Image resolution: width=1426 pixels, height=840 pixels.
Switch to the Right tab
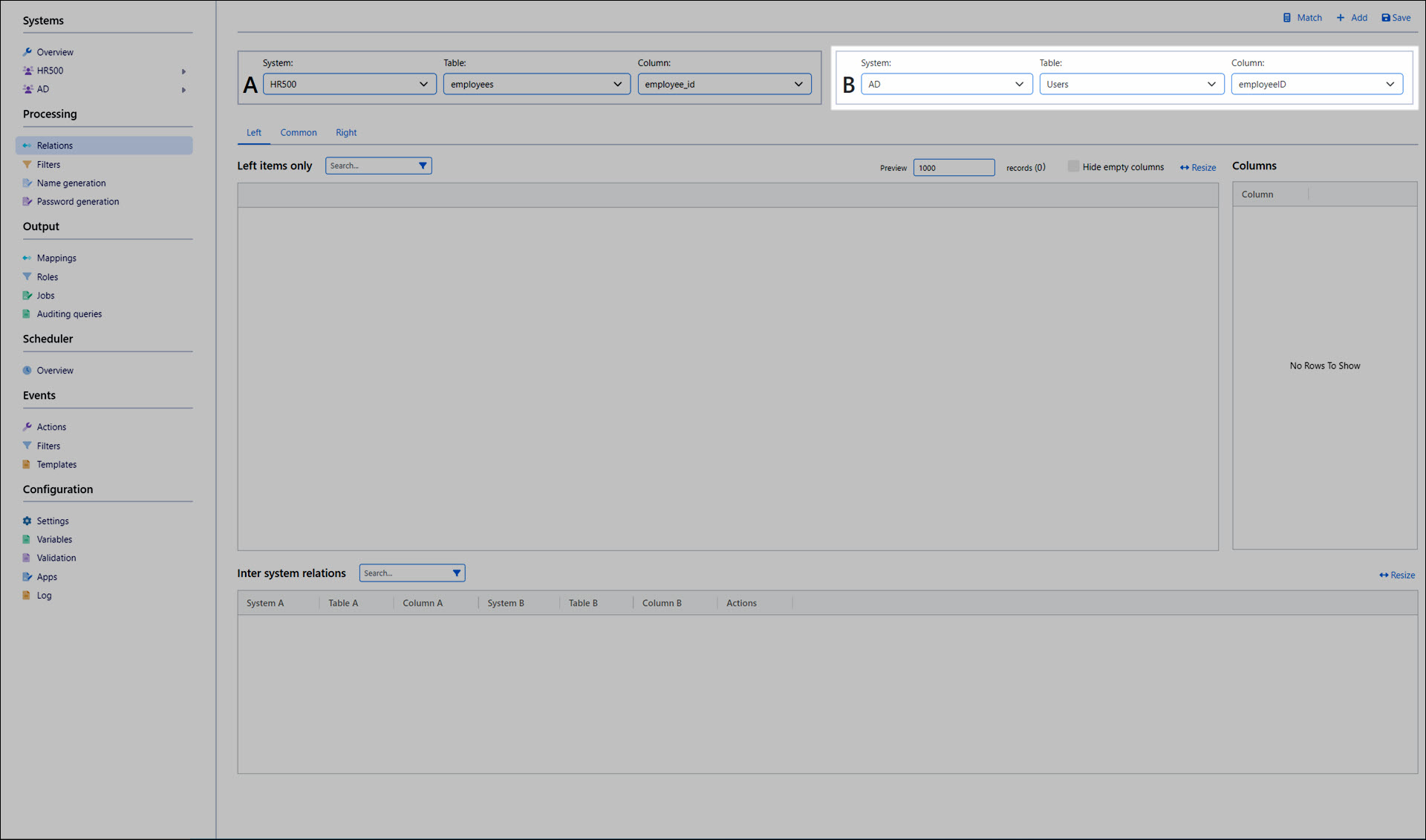[x=346, y=133]
